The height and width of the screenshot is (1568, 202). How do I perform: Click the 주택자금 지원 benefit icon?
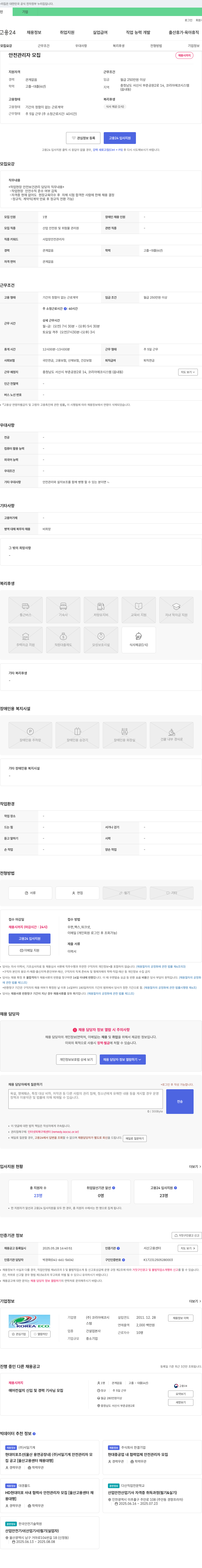(x=25, y=640)
